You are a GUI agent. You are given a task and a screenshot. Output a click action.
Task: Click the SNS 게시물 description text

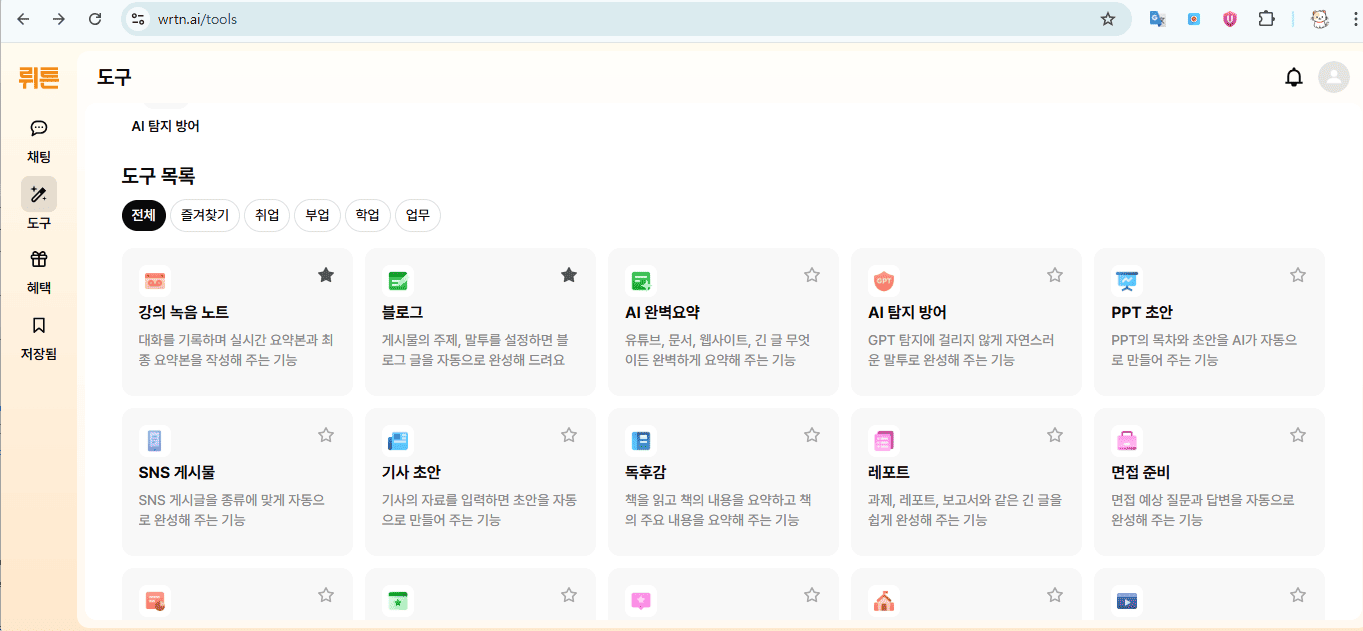pyautogui.click(x=231, y=510)
